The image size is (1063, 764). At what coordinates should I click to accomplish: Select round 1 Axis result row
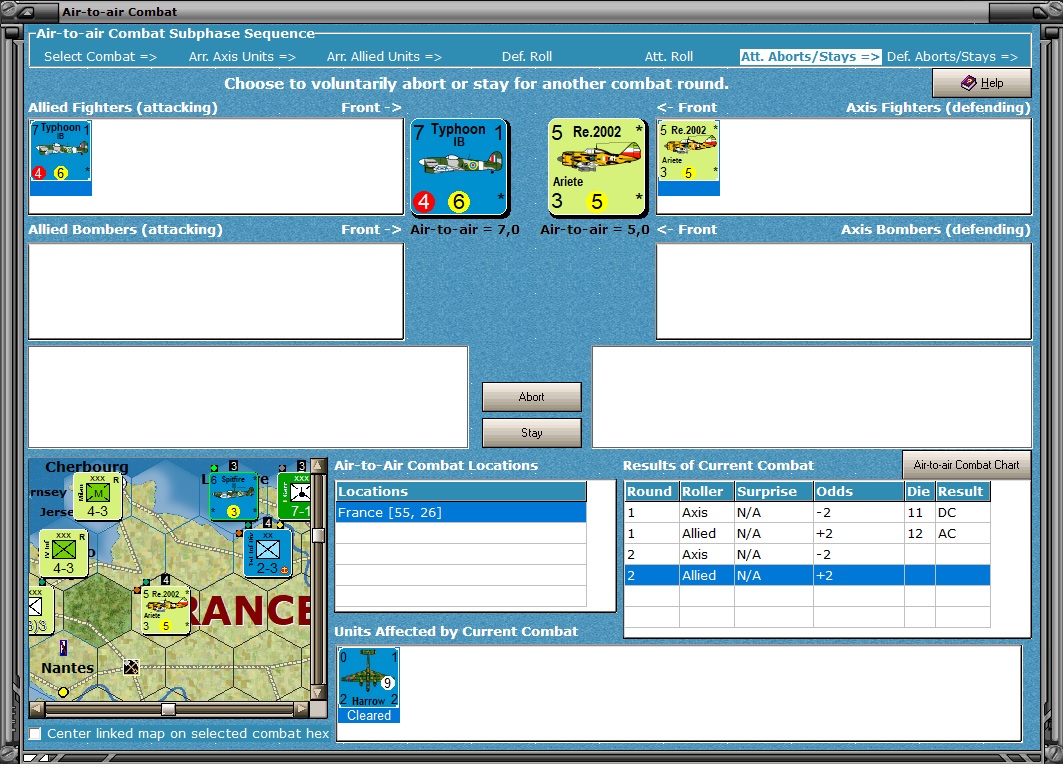click(807, 512)
